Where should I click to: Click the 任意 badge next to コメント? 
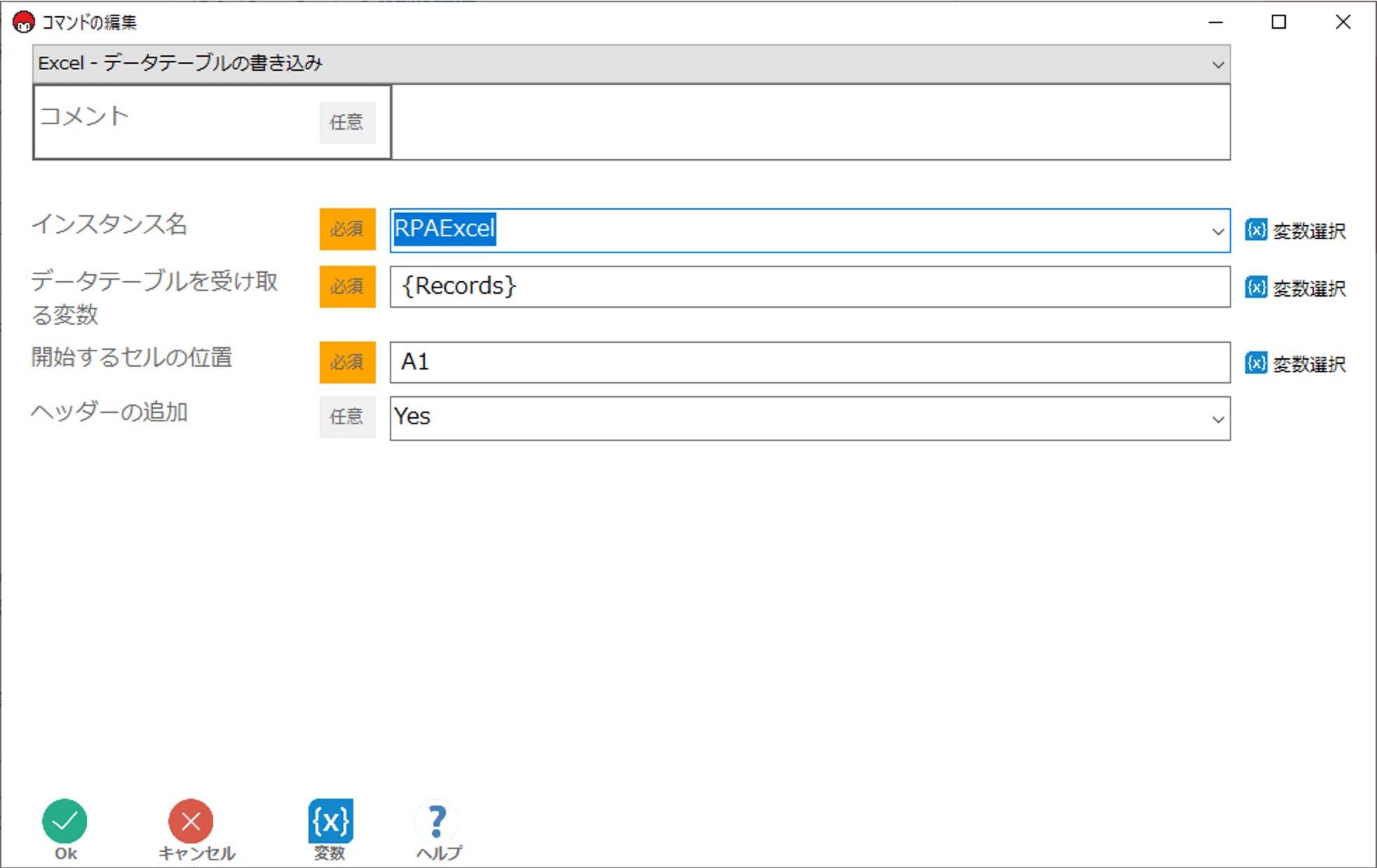(347, 122)
